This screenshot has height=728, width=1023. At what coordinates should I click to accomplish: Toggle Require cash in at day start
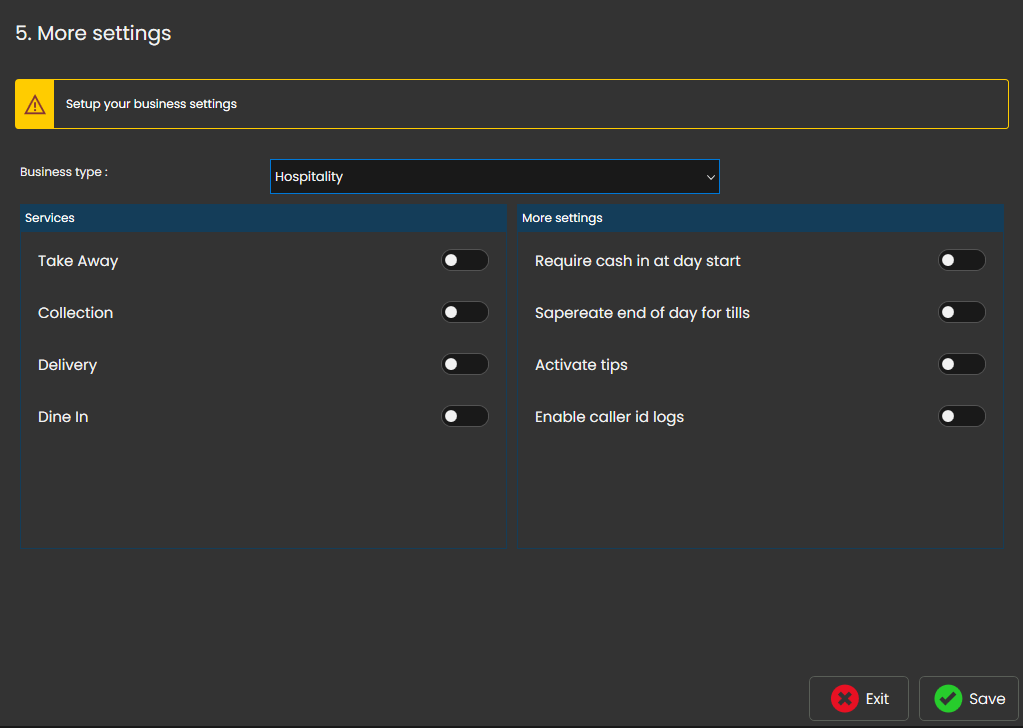point(961,261)
